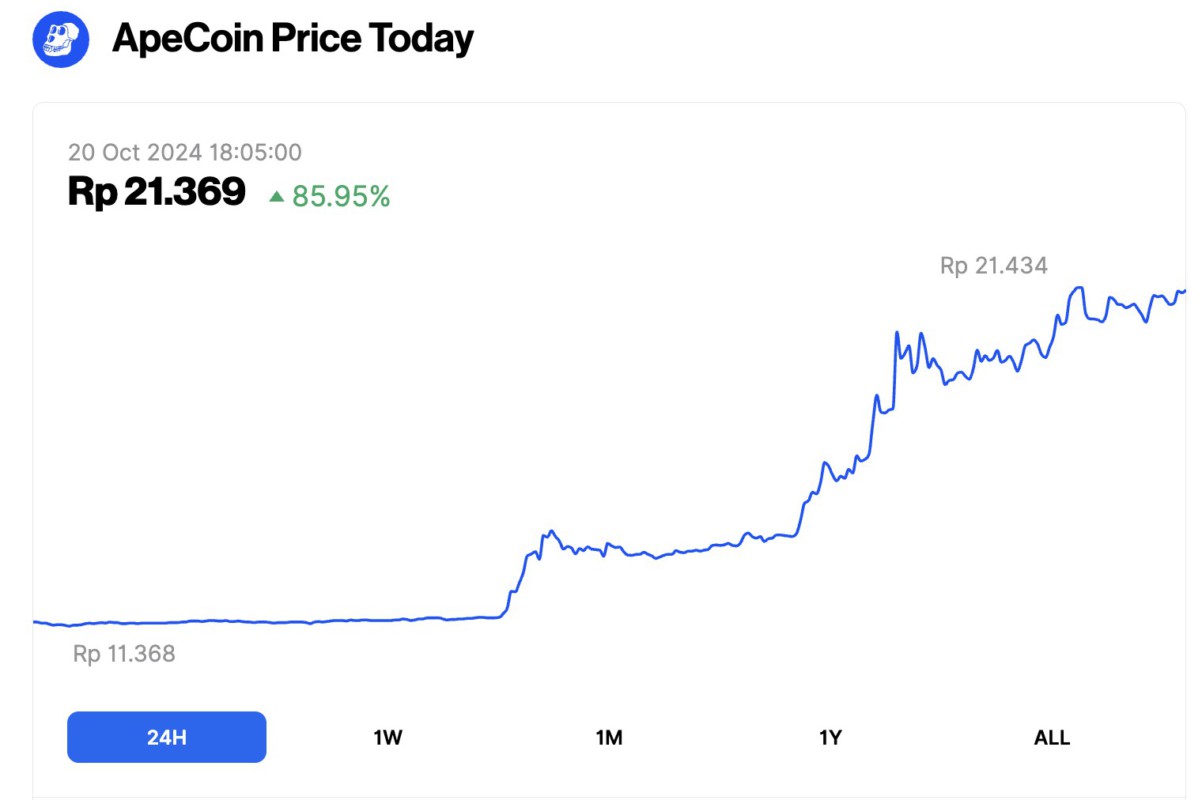View the 1Y price history

(x=829, y=737)
